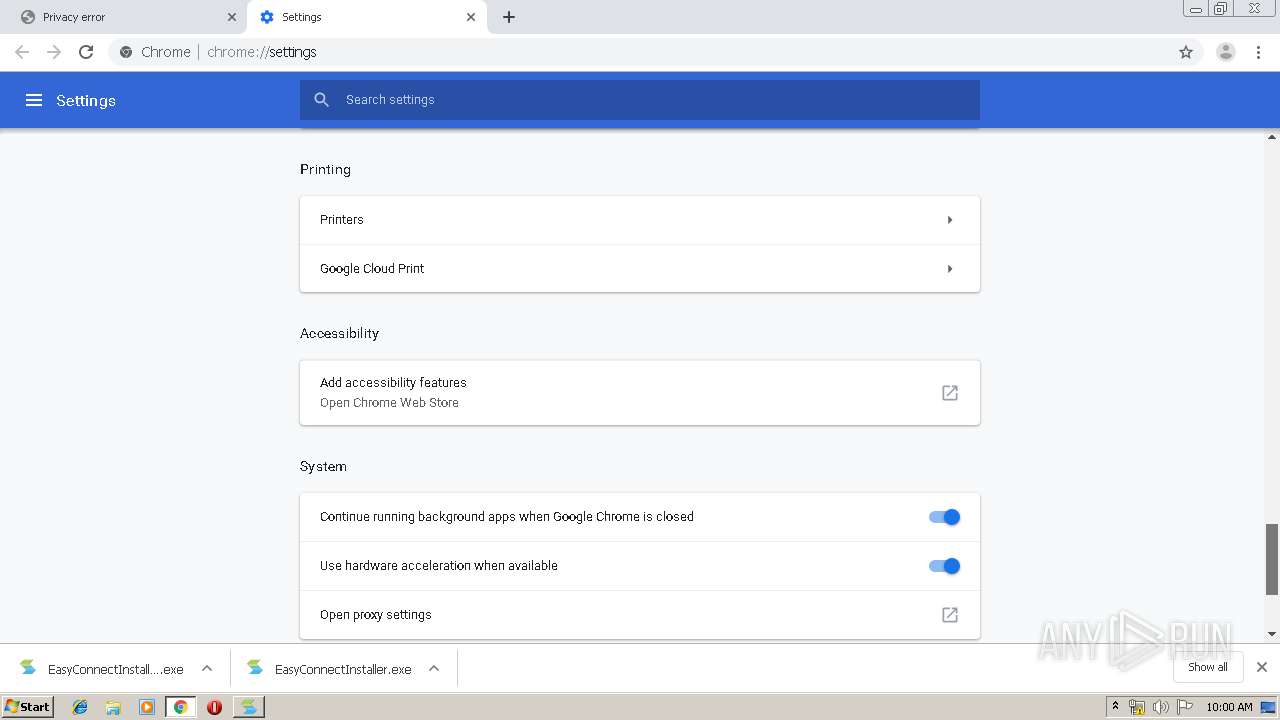Disable continue running background apps toggle
This screenshot has height=720, width=1280.
point(944,517)
